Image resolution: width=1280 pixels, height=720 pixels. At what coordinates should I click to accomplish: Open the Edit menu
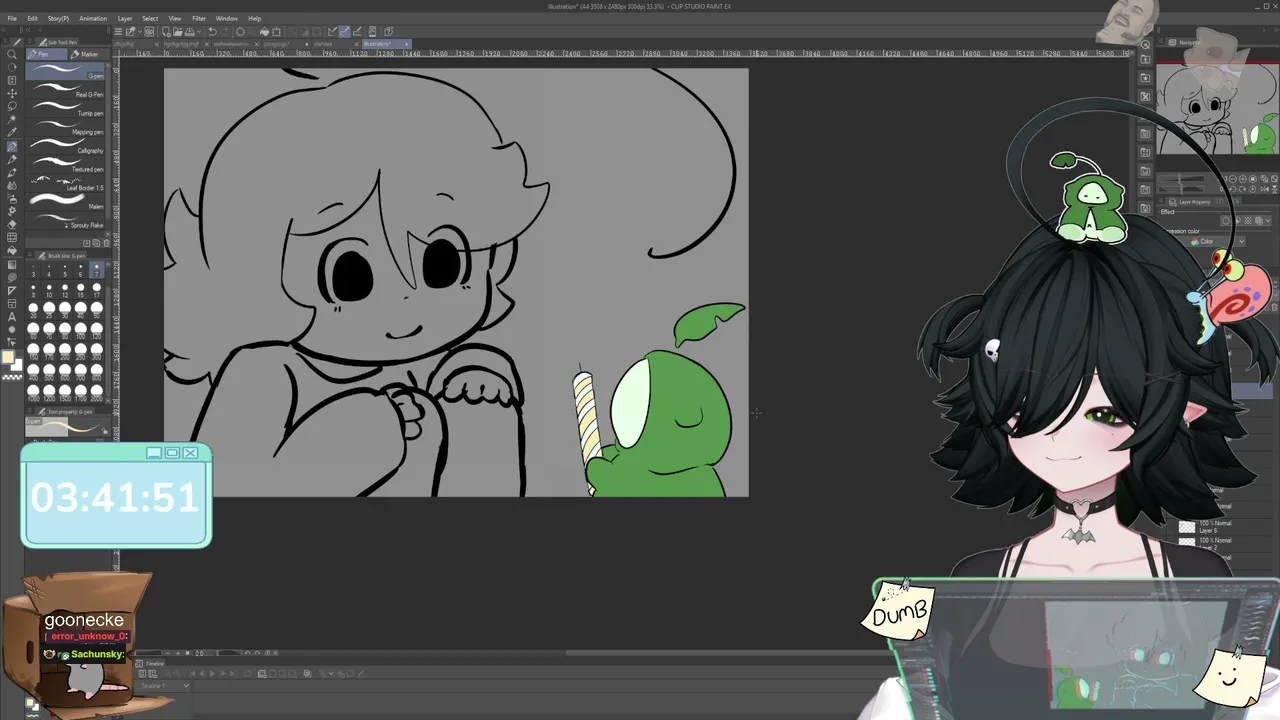click(x=32, y=18)
